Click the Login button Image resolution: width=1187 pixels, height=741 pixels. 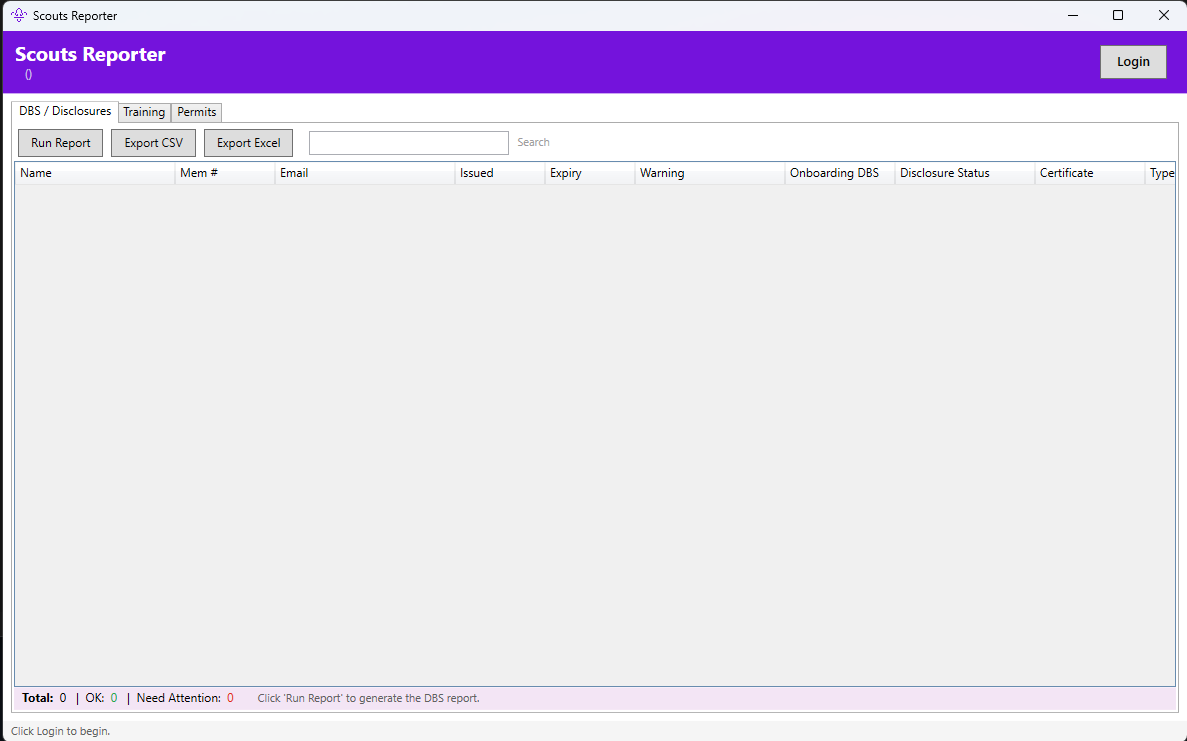[1132, 62]
